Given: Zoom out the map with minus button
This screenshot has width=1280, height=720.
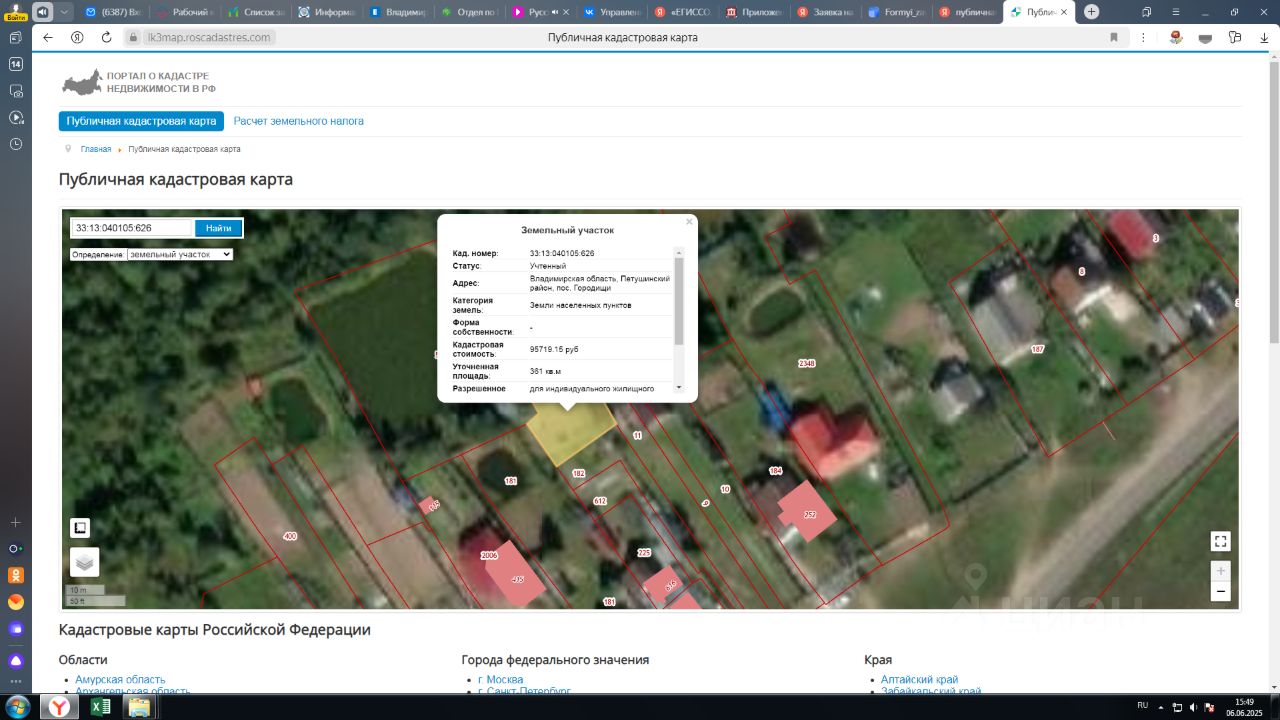Looking at the screenshot, I should (x=1220, y=592).
